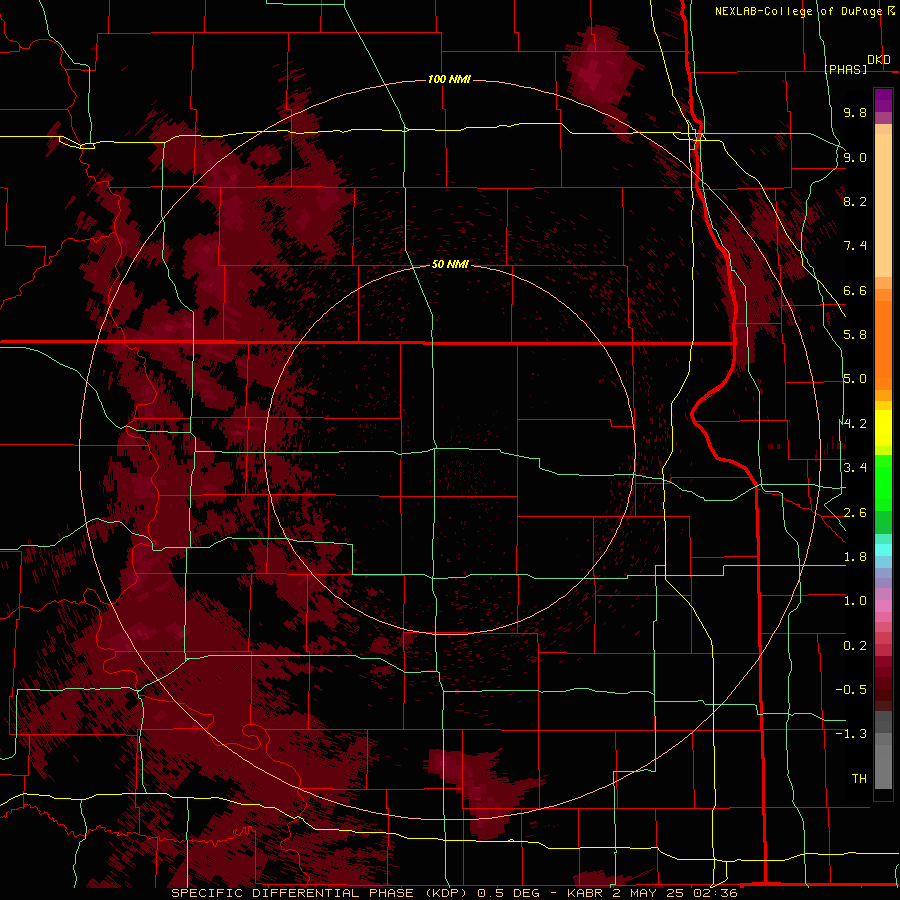Click the 4.2 value on color scale
Image resolution: width=900 pixels, height=900 pixels.
tap(855, 424)
